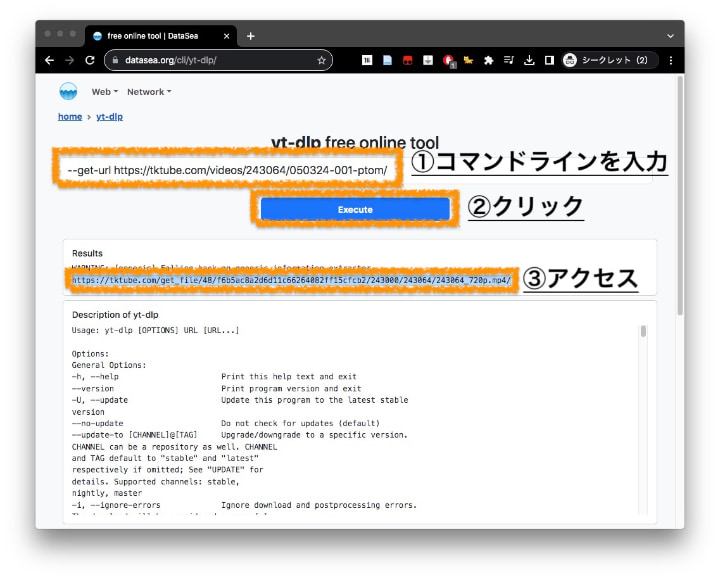
Task: Open the browser Downloads icon
Action: [x=529, y=60]
